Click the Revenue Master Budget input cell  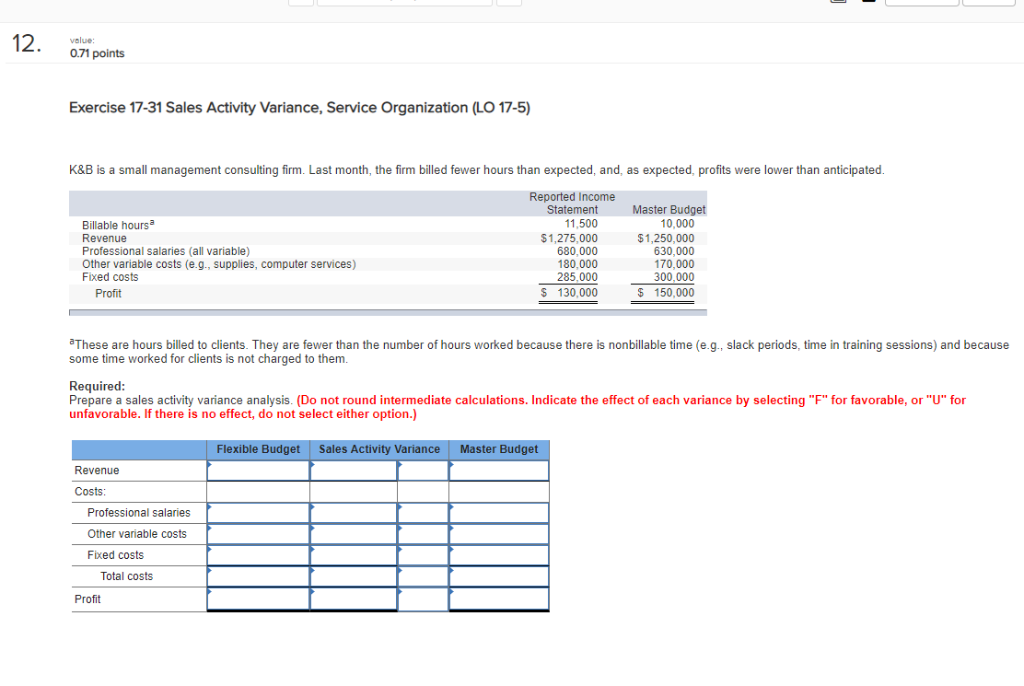498,470
